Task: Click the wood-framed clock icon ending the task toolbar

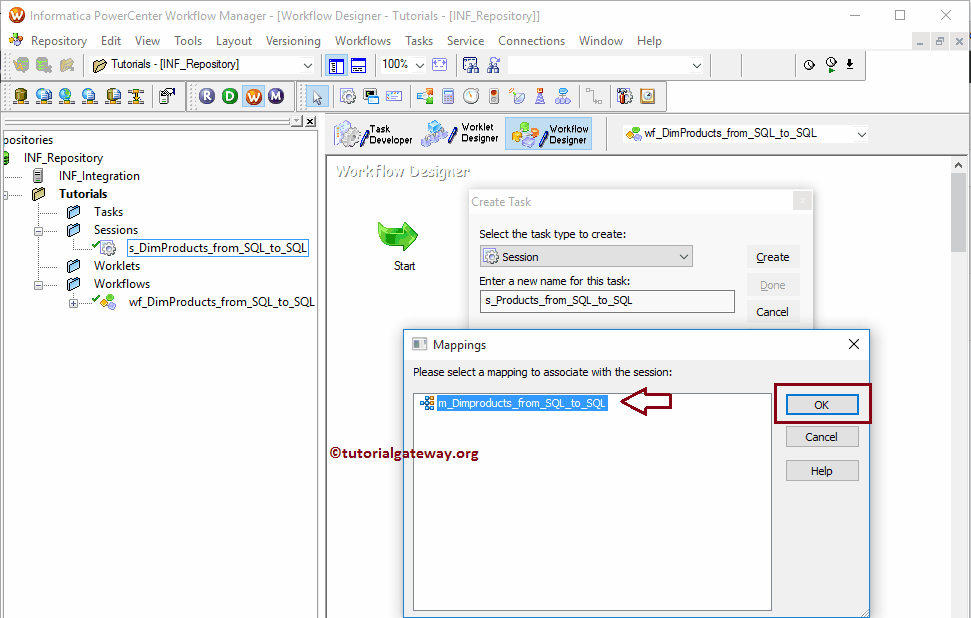Action: pos(648,97)
